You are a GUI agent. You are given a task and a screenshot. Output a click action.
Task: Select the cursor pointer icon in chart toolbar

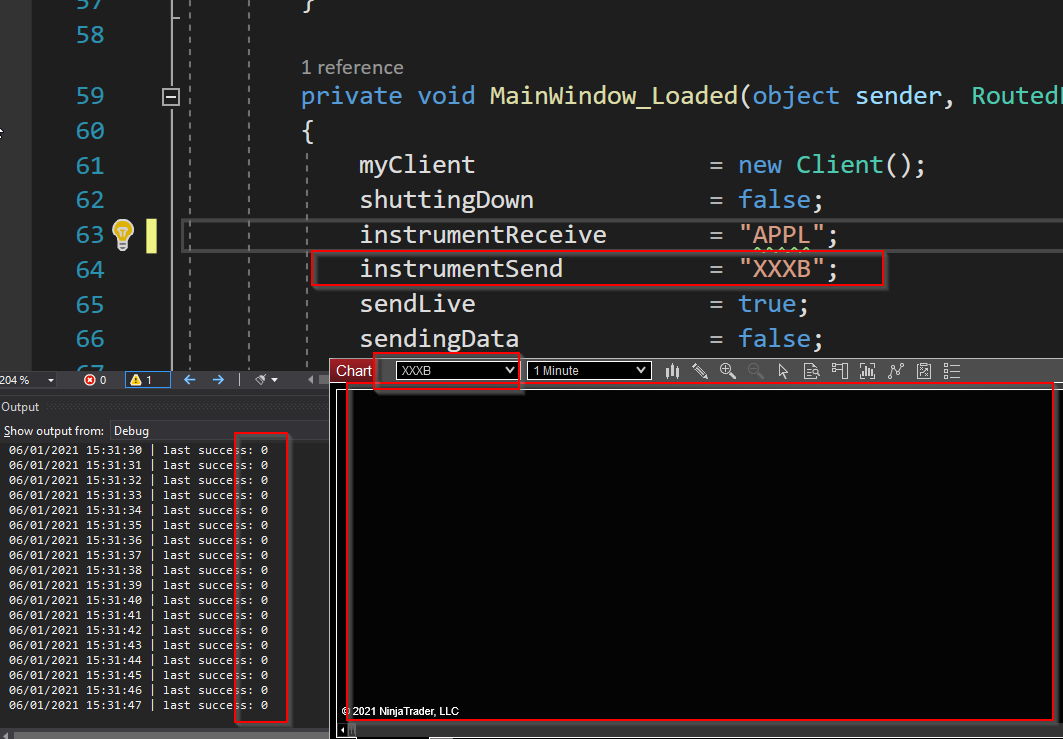coord(783,371)
